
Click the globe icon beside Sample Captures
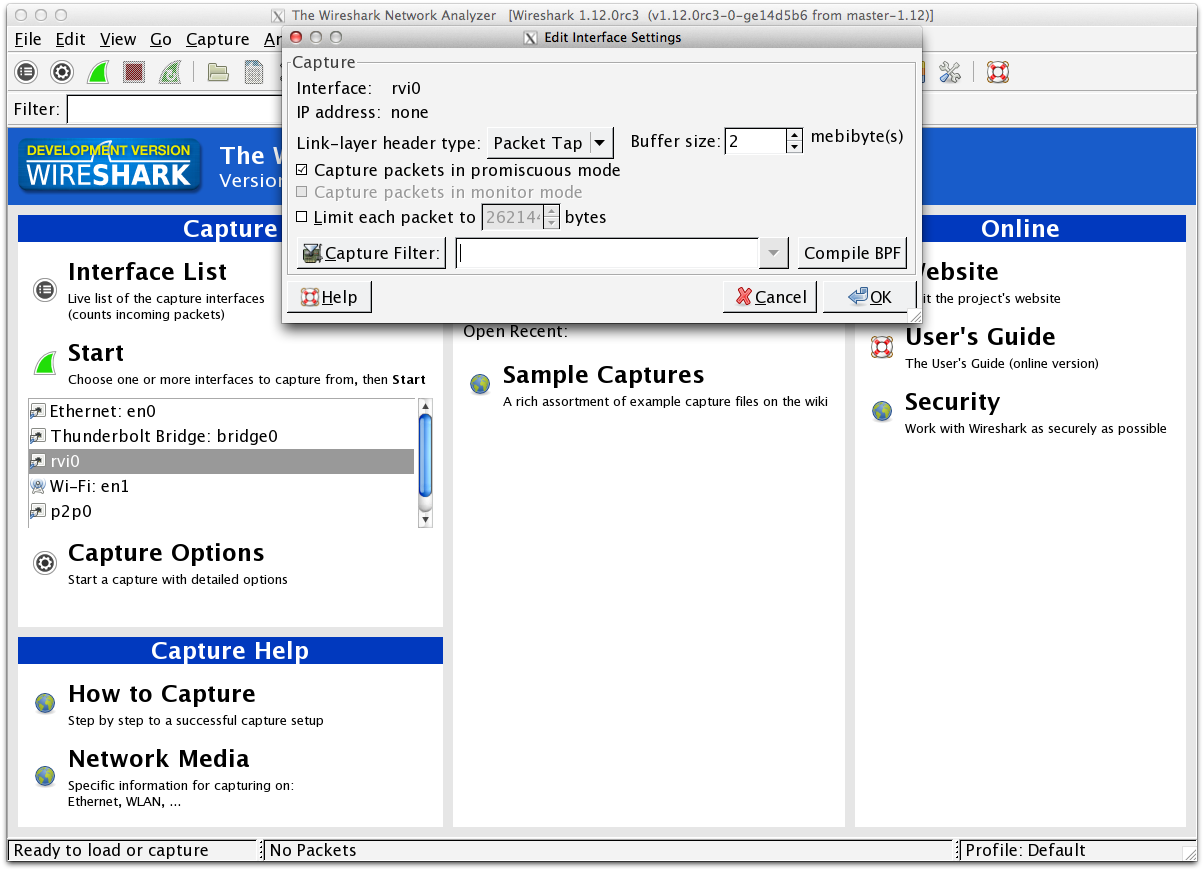[481, 384]
